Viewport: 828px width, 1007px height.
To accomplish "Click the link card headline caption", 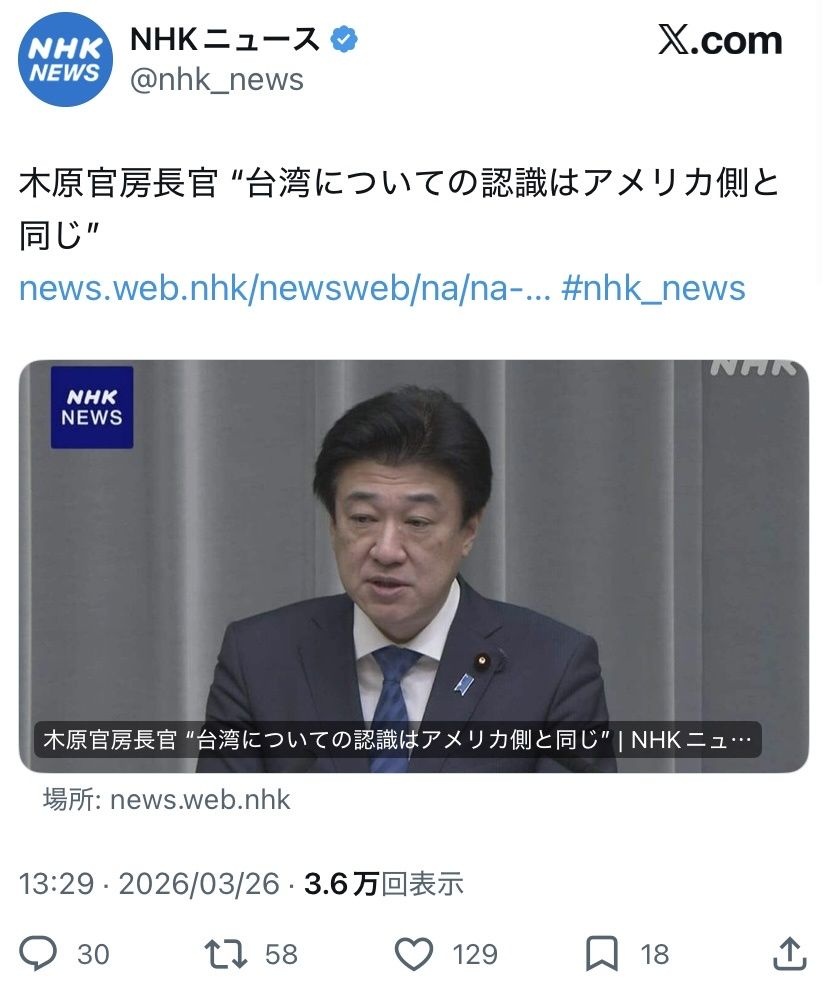I will [x=398, y=740].
